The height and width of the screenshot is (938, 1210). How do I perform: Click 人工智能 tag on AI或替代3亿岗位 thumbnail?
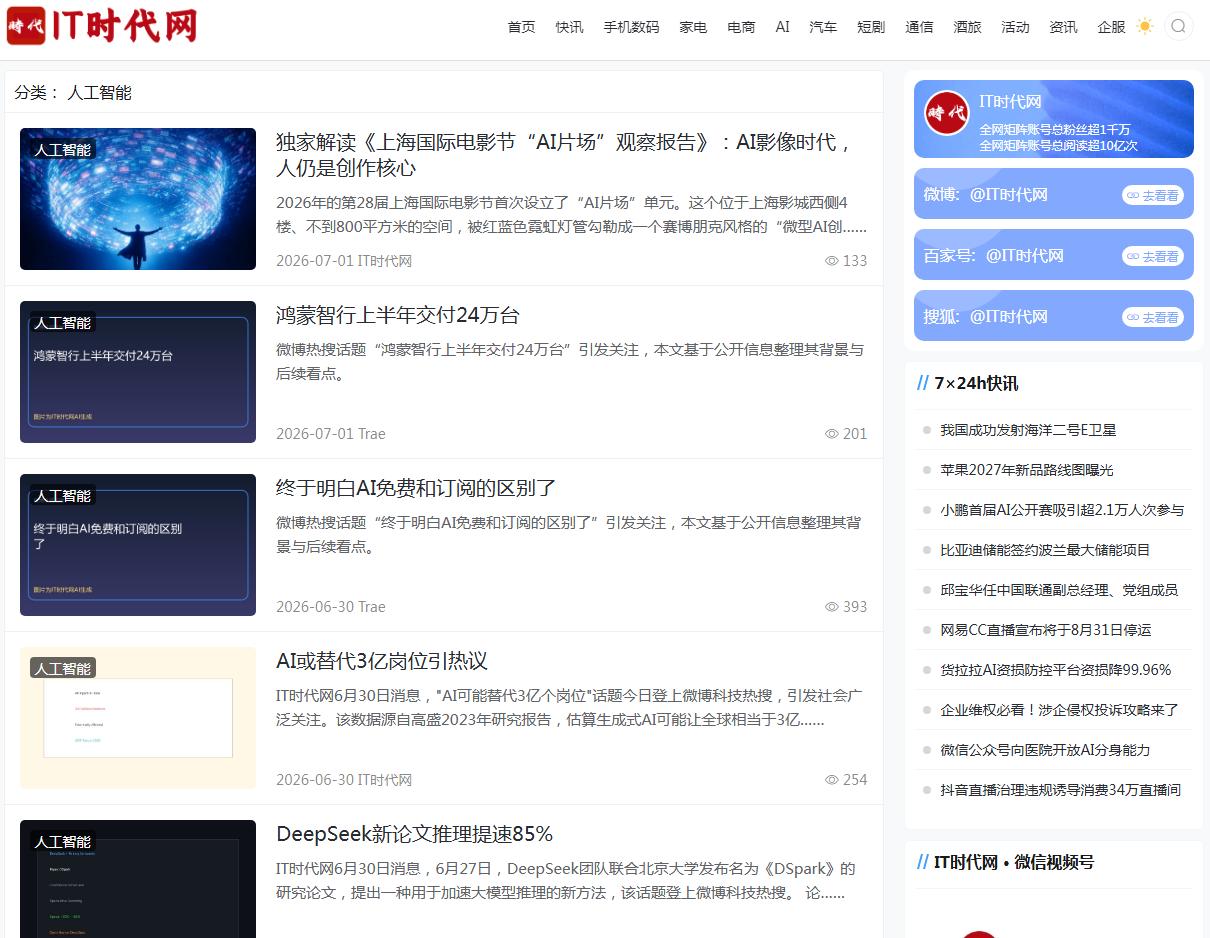pyautogui.click(x=63, y=669)
